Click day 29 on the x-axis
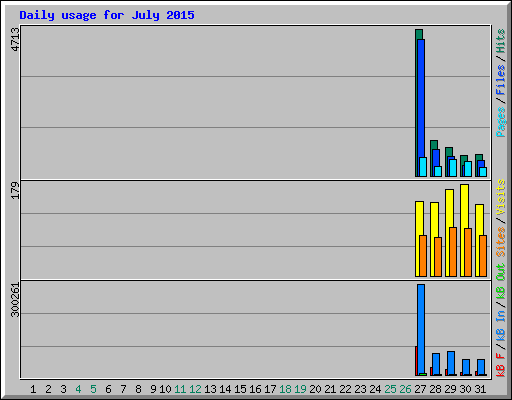512x400 pixels. 450,389
